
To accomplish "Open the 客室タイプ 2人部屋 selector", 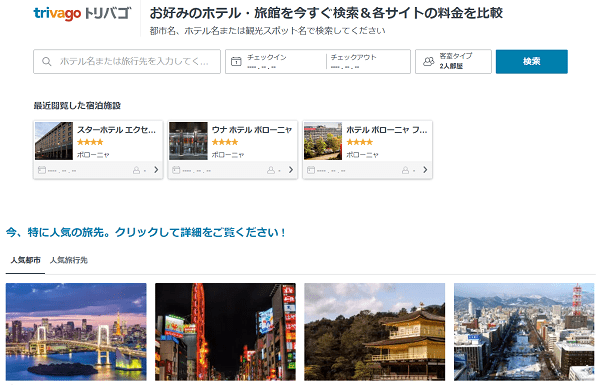I will coord(453,61).
